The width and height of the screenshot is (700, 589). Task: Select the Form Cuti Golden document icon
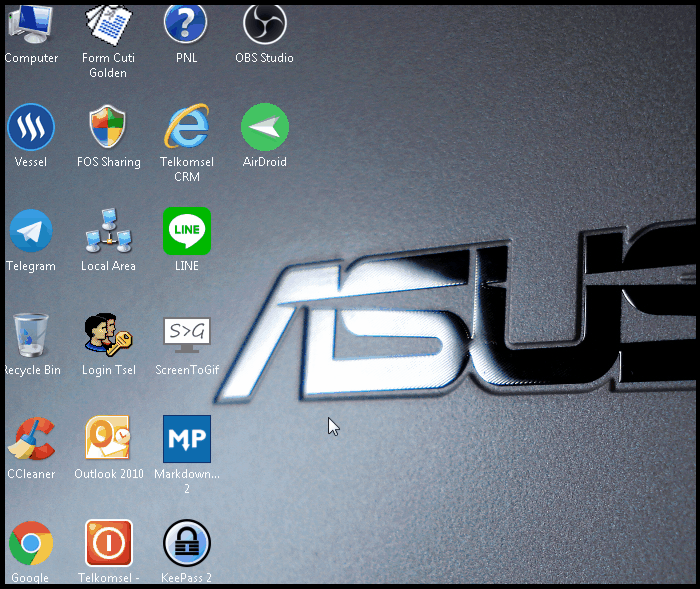(108, 25)
